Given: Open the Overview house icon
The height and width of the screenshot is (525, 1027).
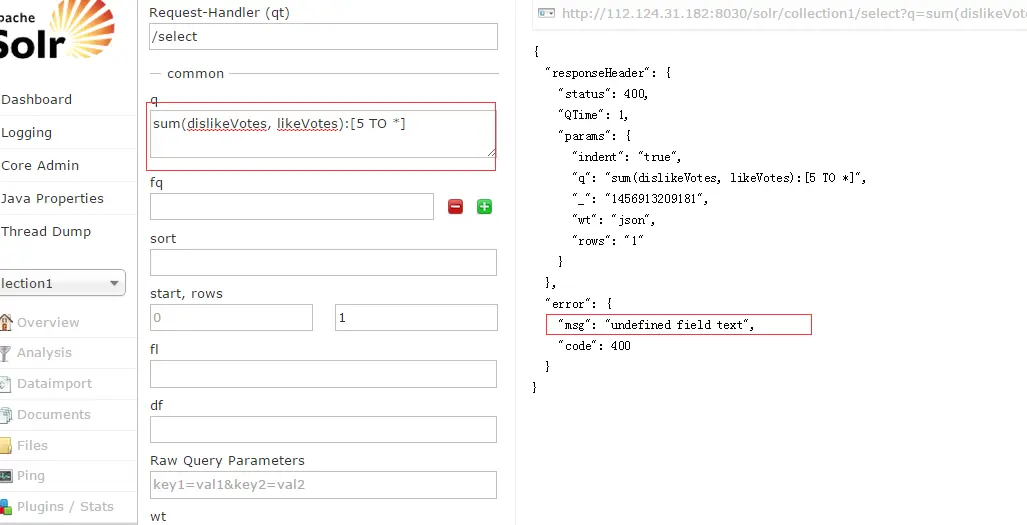Looking at the screenshot, I should click(x=6, y=322).
